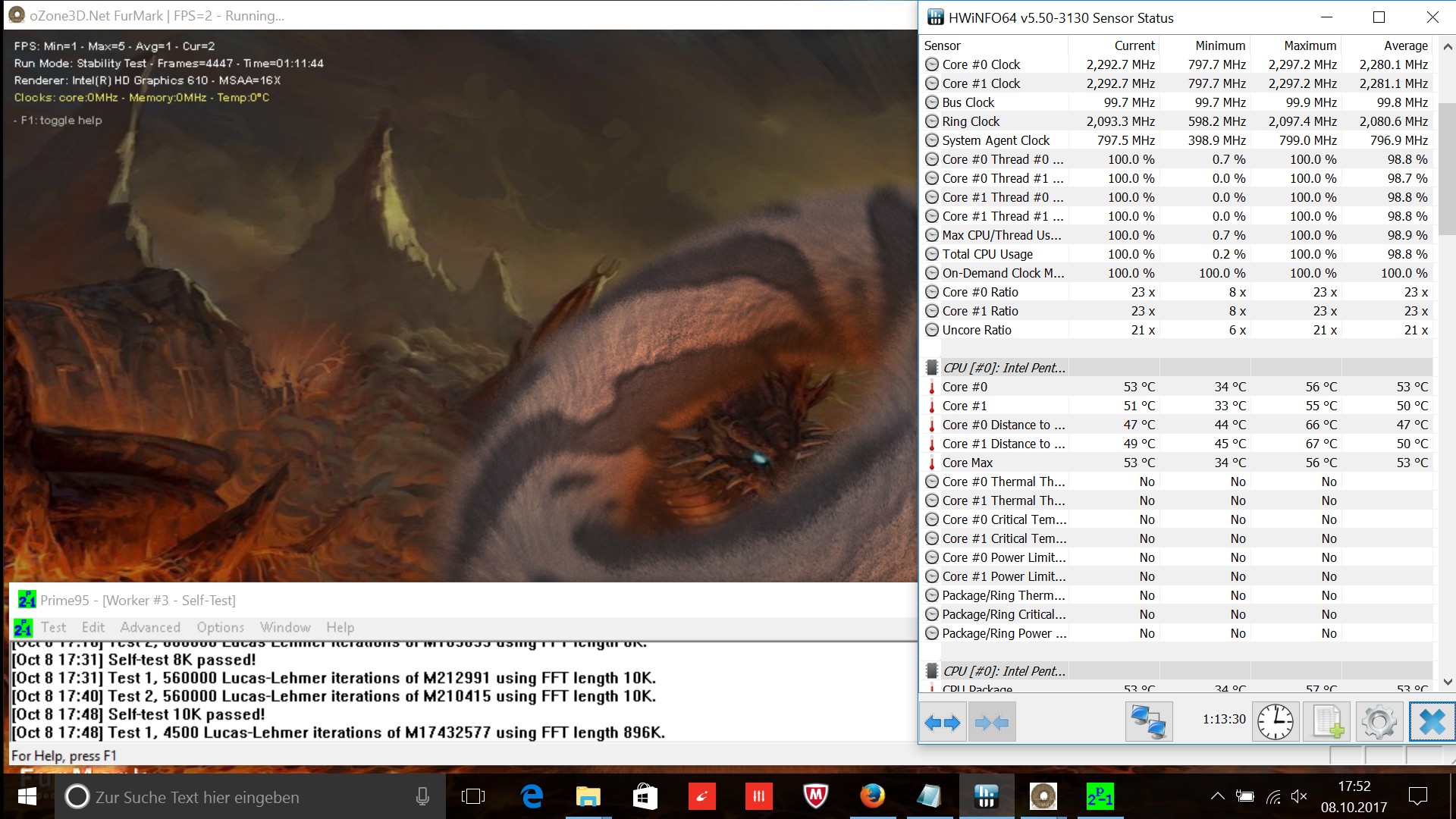This screenshot has height=819, width=1456.
Task: Open HWiNFO sensor settings gear
Action: pos(1379,722)
